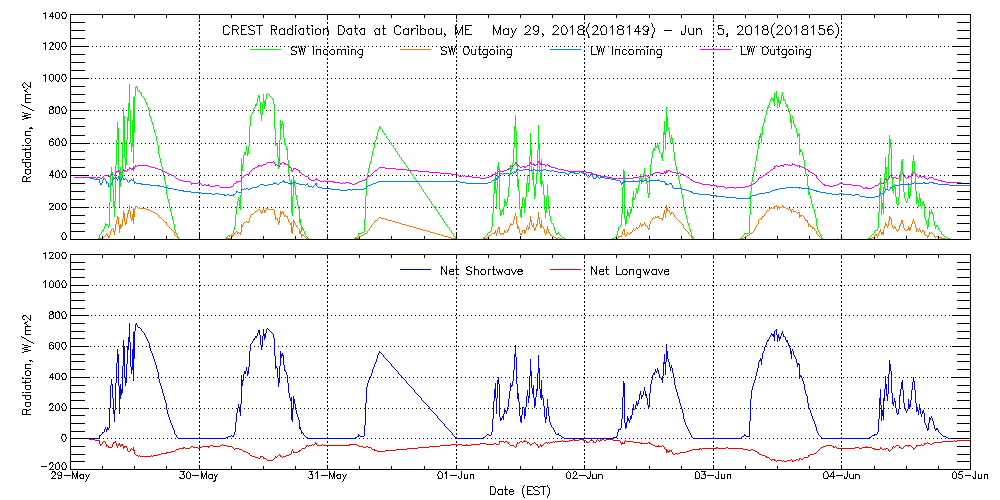Click the 04-Jun date tick label
The width and height of the screenshot is (1000, 500).
point(841,476)
